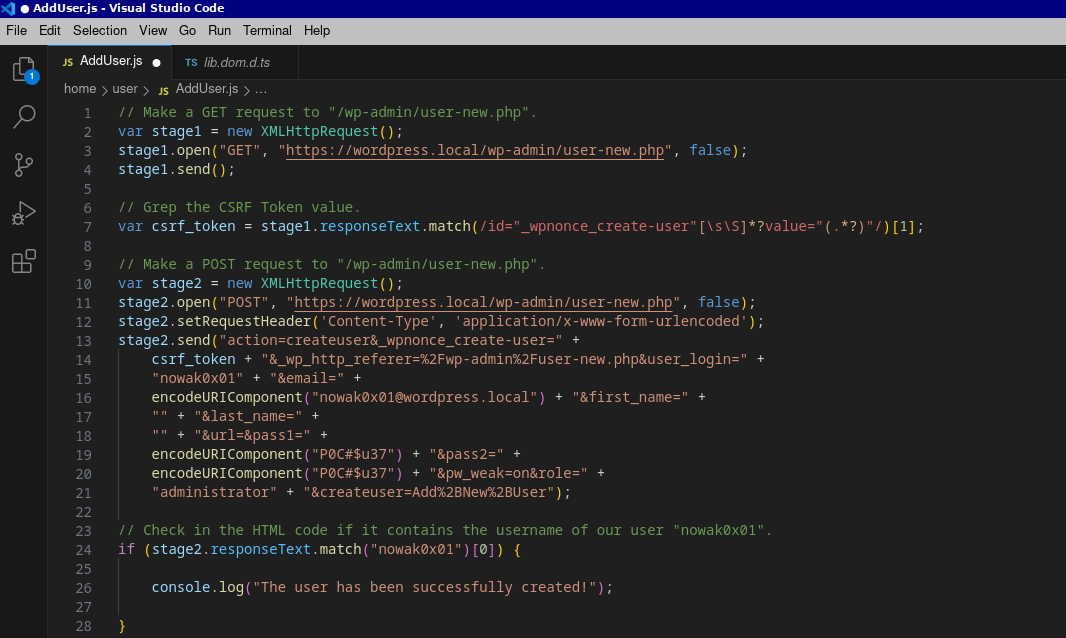
Task: Open the Search view icon
Action: pos(24,116)
